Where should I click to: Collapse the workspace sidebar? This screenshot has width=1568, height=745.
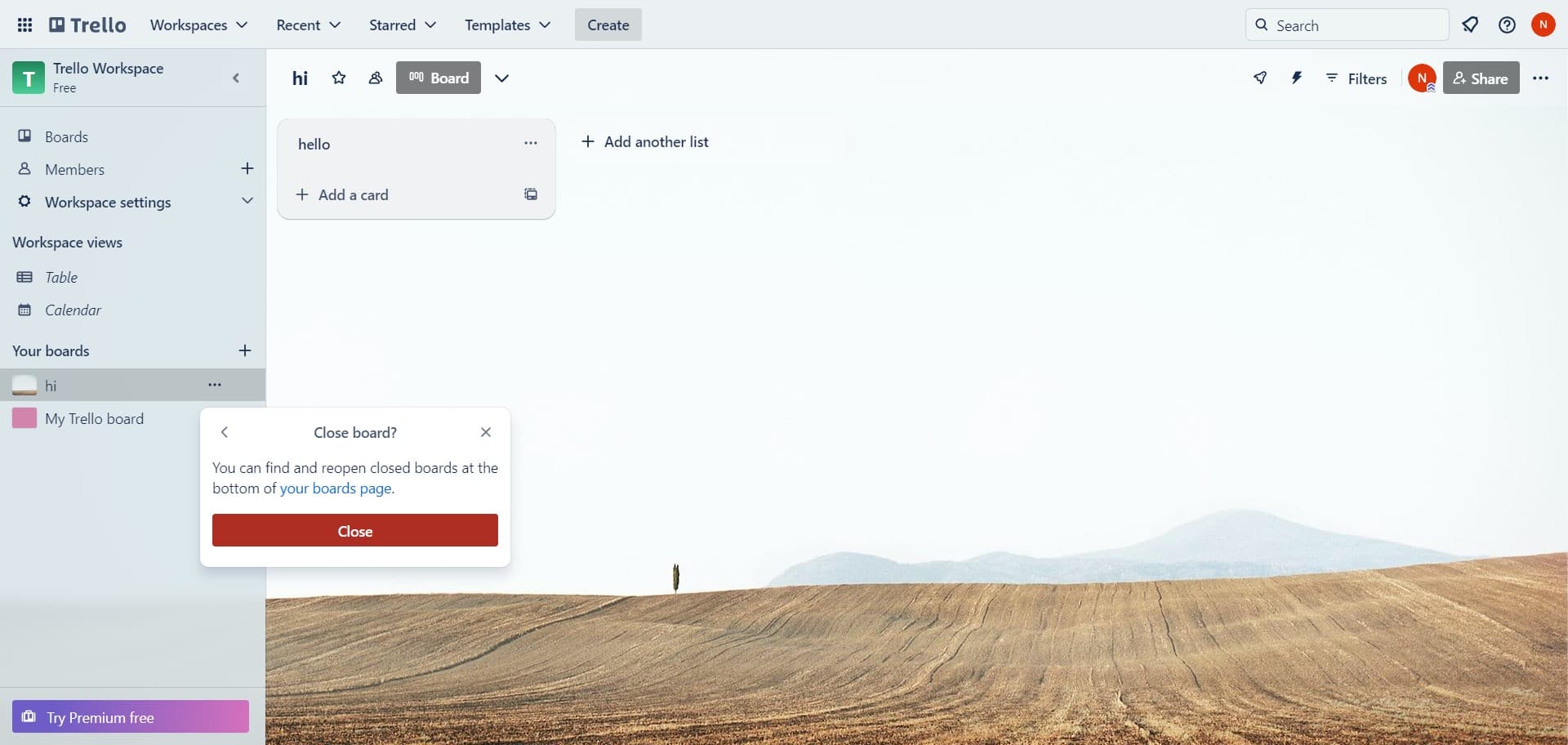coord(236,78)
